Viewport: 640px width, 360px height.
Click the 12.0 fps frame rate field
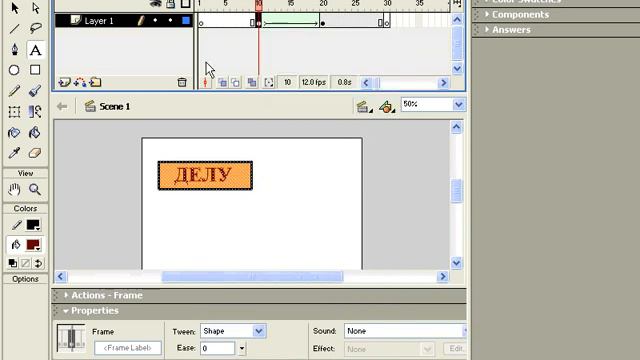(x=313, y=82)
